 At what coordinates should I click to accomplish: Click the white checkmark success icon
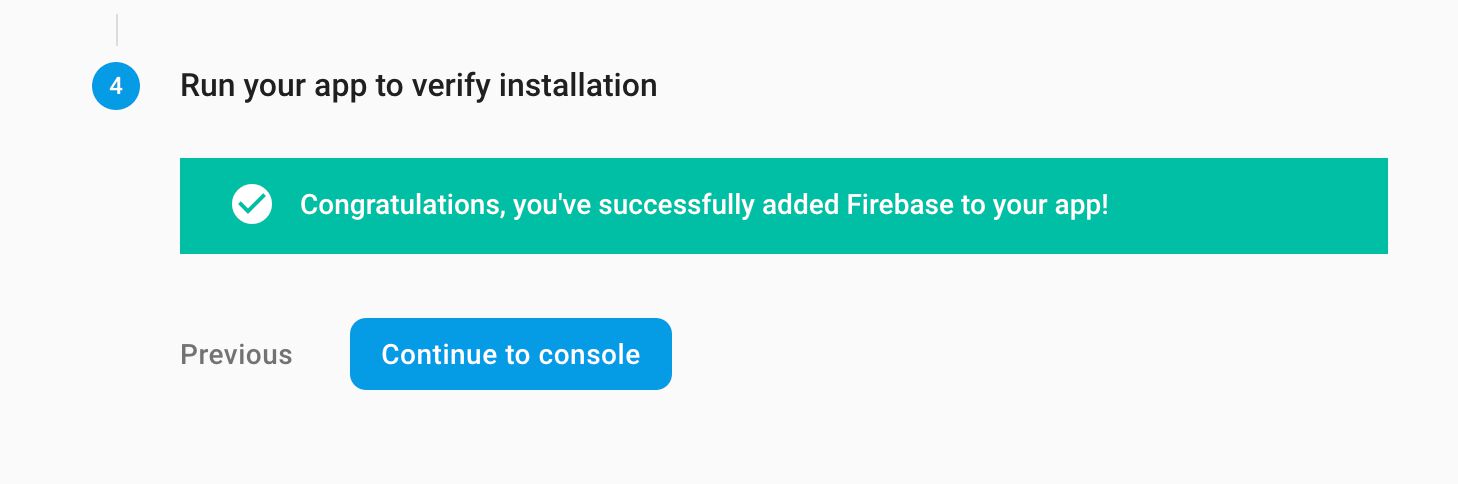pos(252,205)
